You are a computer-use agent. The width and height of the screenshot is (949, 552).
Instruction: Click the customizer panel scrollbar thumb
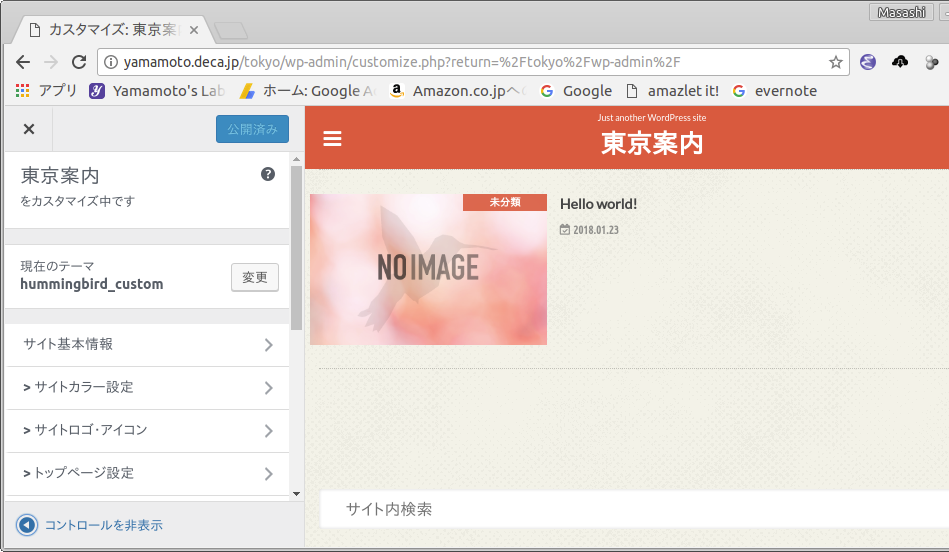tap(297, 248)
